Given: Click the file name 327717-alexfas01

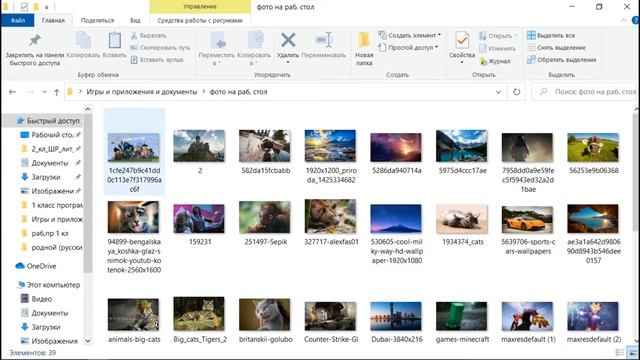Looking at the screenshot, I should pos(331,242).
